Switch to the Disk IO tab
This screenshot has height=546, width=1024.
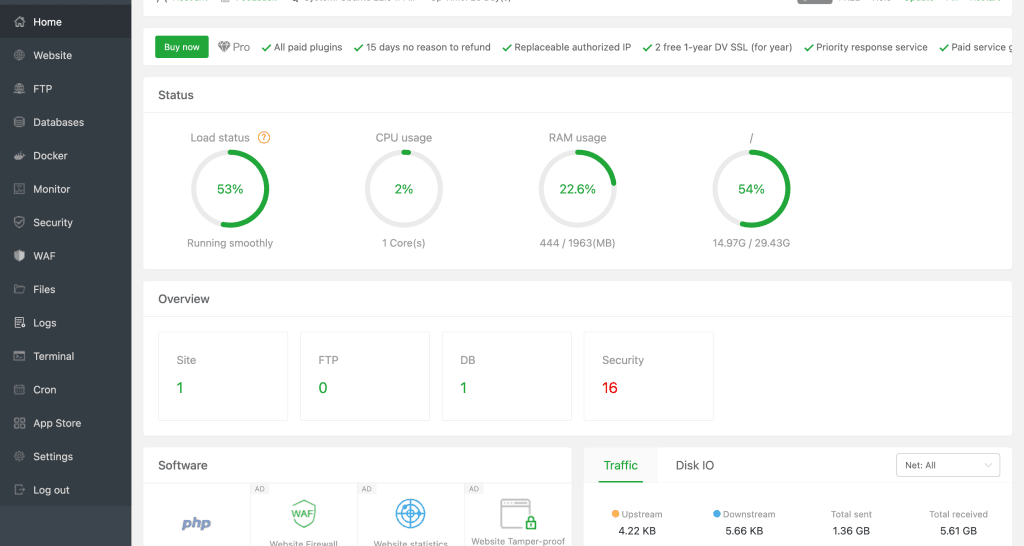pos(695,465)
